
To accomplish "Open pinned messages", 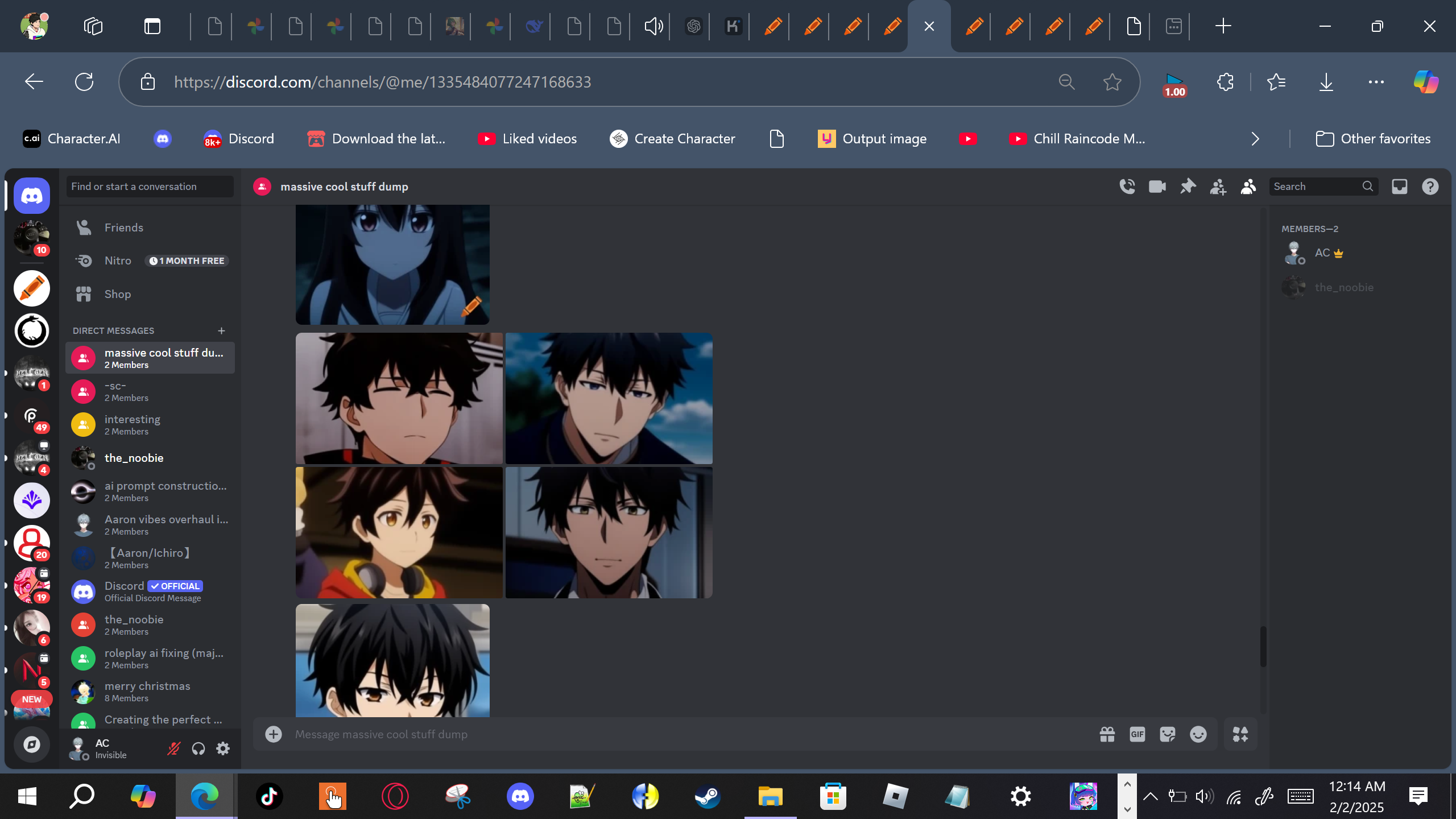I will pos(1188,187).
